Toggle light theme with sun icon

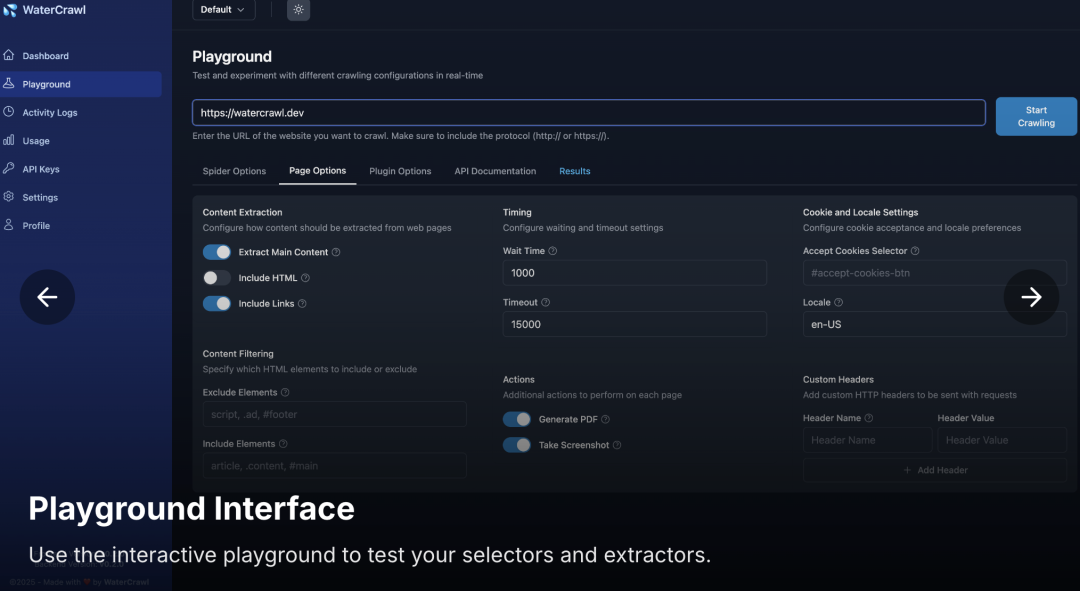point(298,10)
